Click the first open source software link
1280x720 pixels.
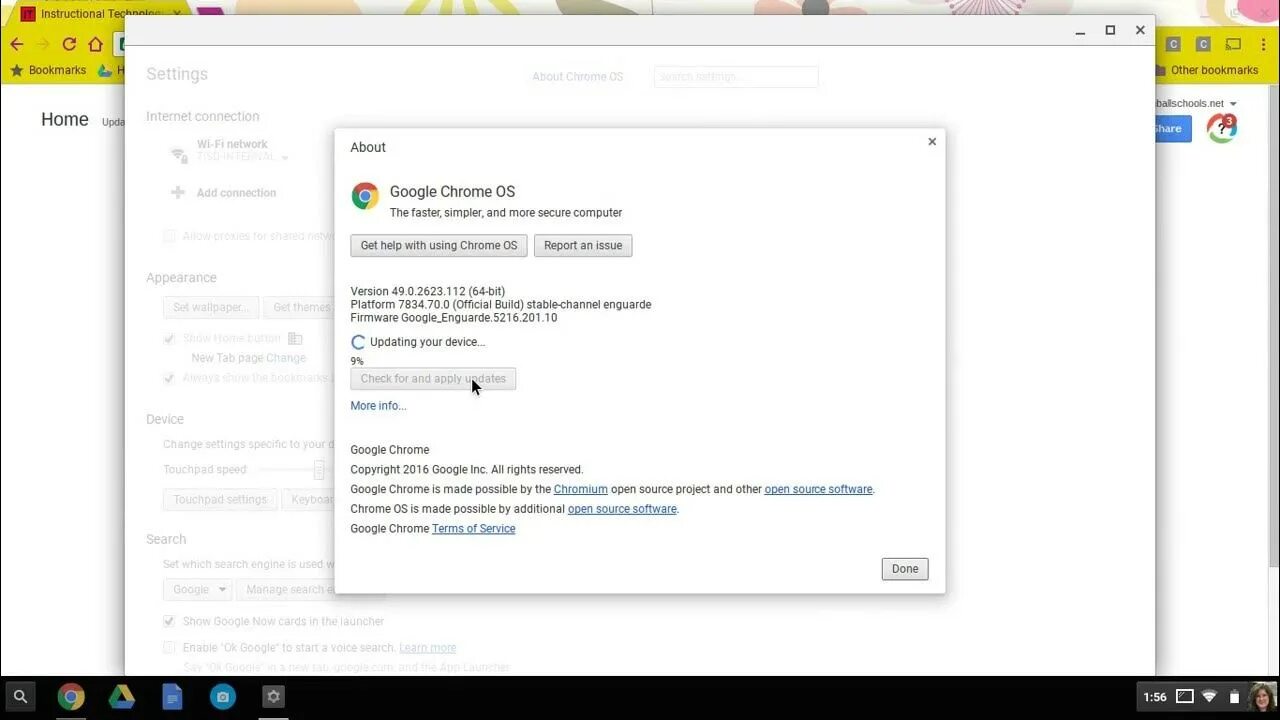[x=818, y=489]
